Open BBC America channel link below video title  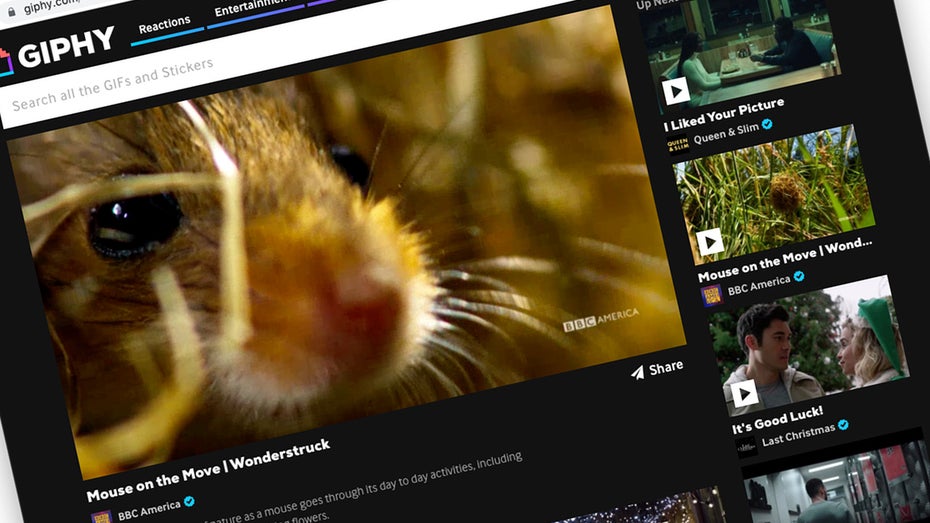[147, 509]
